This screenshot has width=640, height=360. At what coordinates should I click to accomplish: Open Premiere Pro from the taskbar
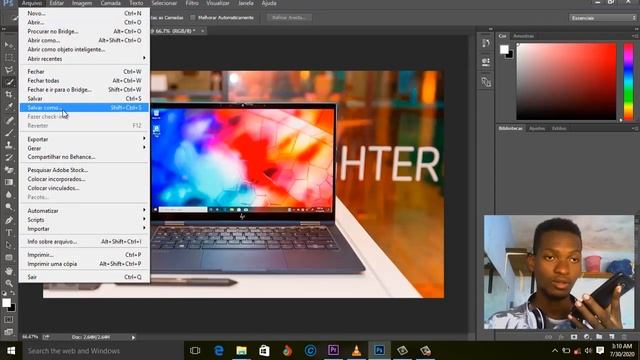333,351
